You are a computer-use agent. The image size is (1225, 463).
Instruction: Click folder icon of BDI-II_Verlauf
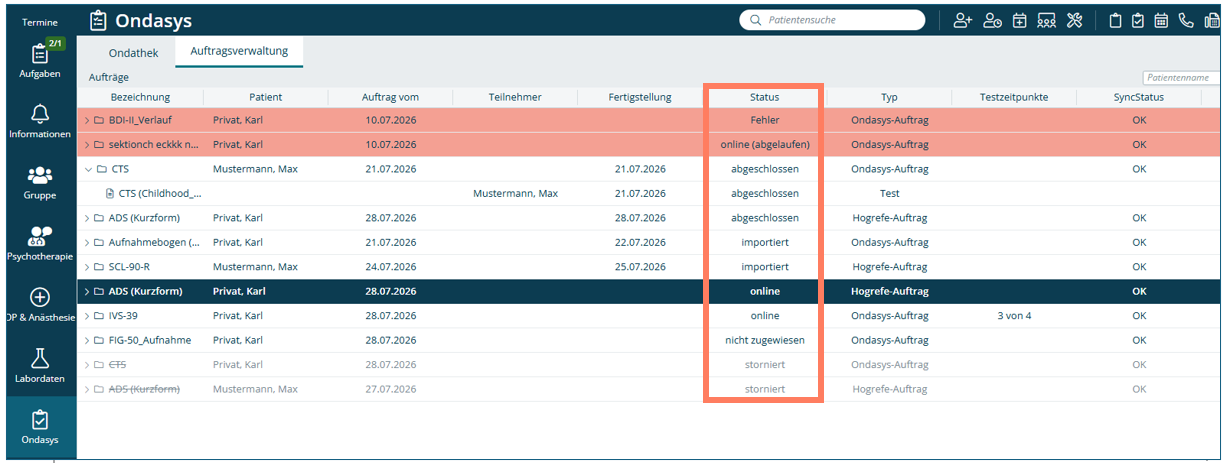pos(100,121)
